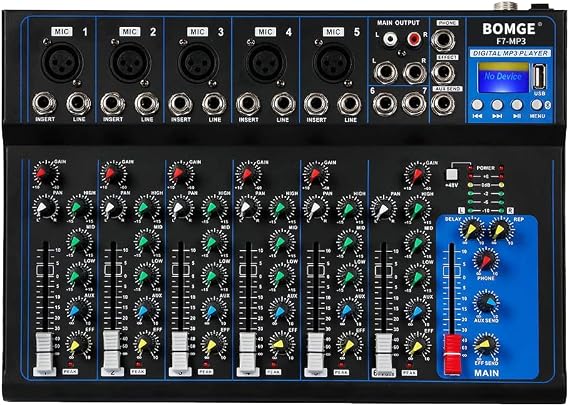This screenshot has width=569, height=406.
Task: Click the Bluetooth icon beside MENU button
Action: click(x=548, y=104)
